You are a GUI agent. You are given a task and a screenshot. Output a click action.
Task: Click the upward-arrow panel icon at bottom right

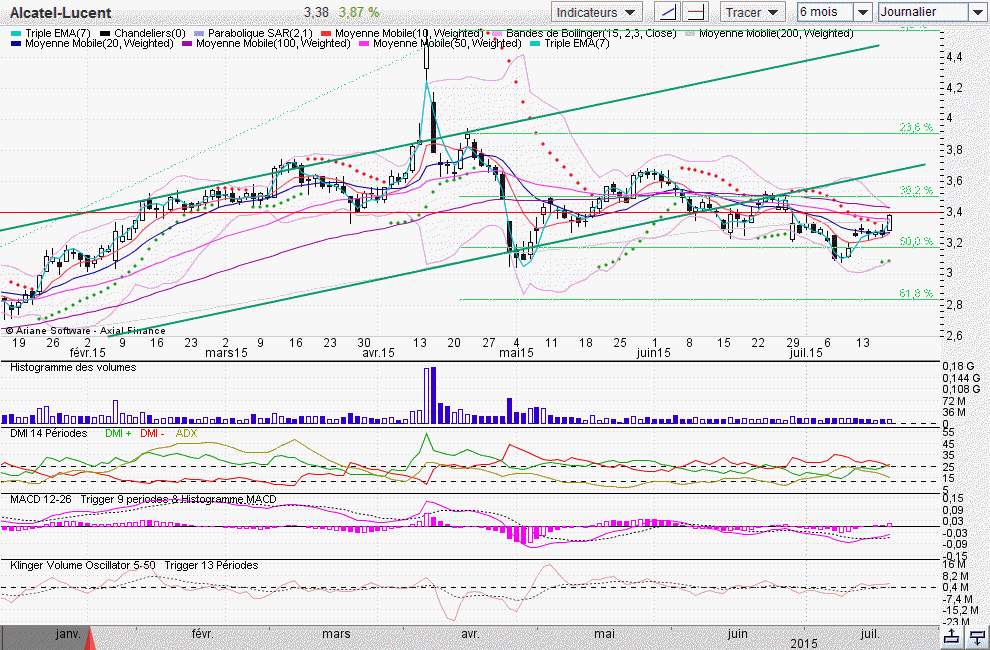click(x=952, y=637)
